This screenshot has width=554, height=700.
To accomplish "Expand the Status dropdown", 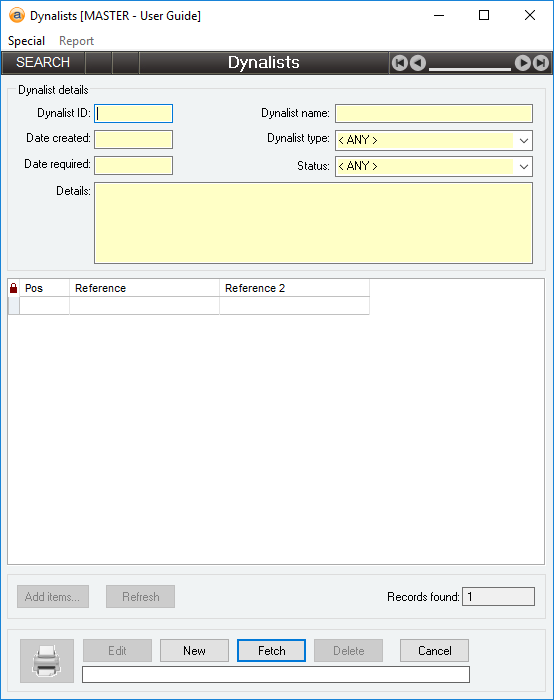I will 524,167.
